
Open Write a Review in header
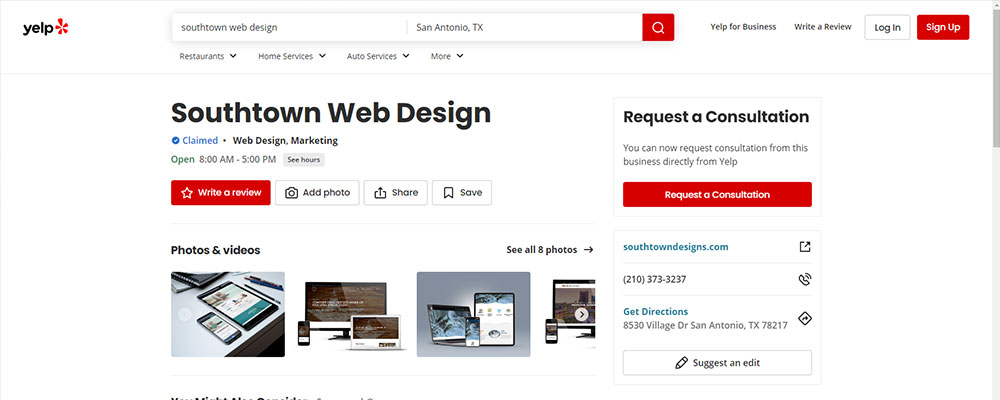823,27
